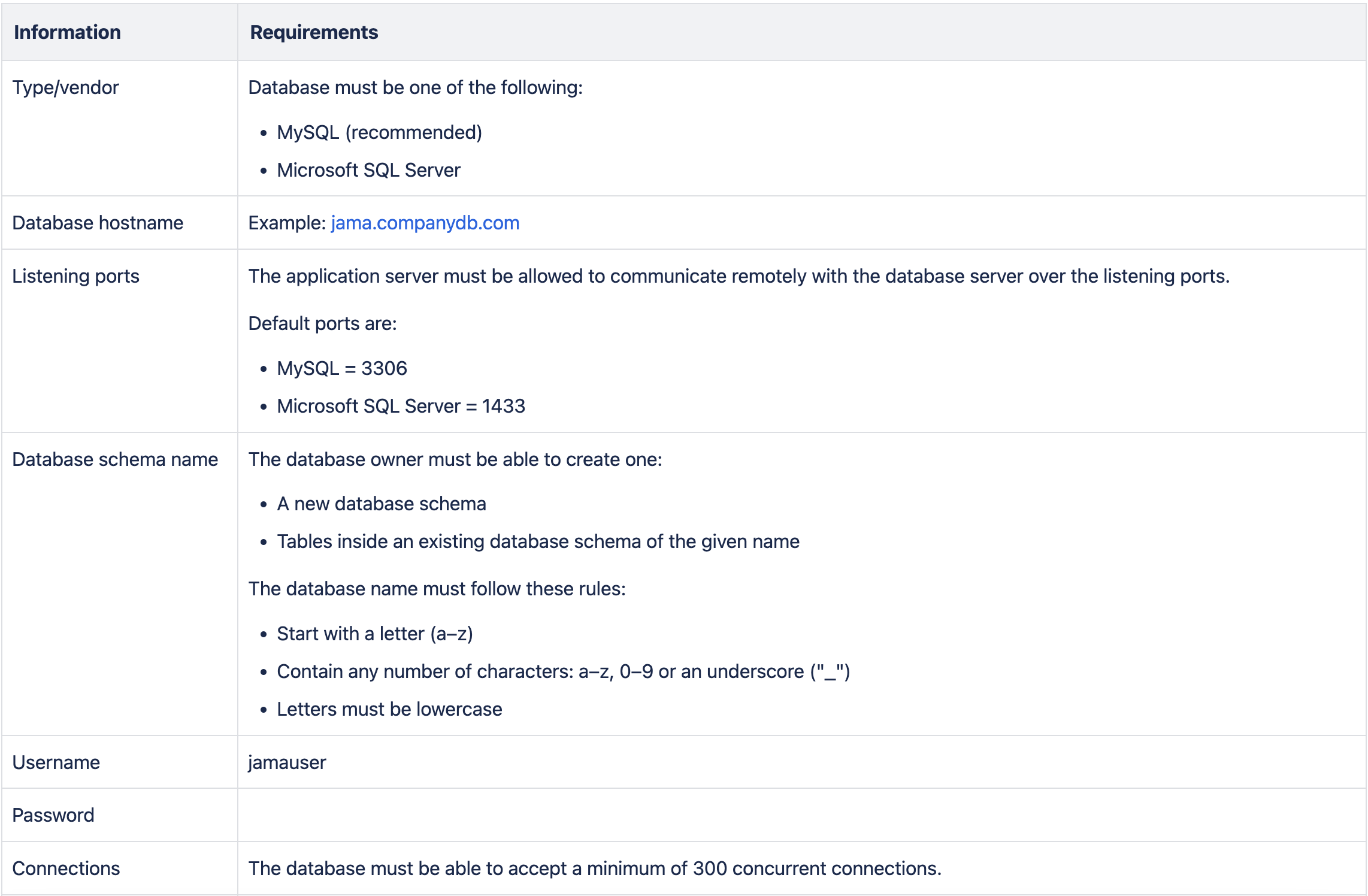Click the Contain any number of characters bullet
The height and width of the screenshot is (896, 1368).
[563, 671]
